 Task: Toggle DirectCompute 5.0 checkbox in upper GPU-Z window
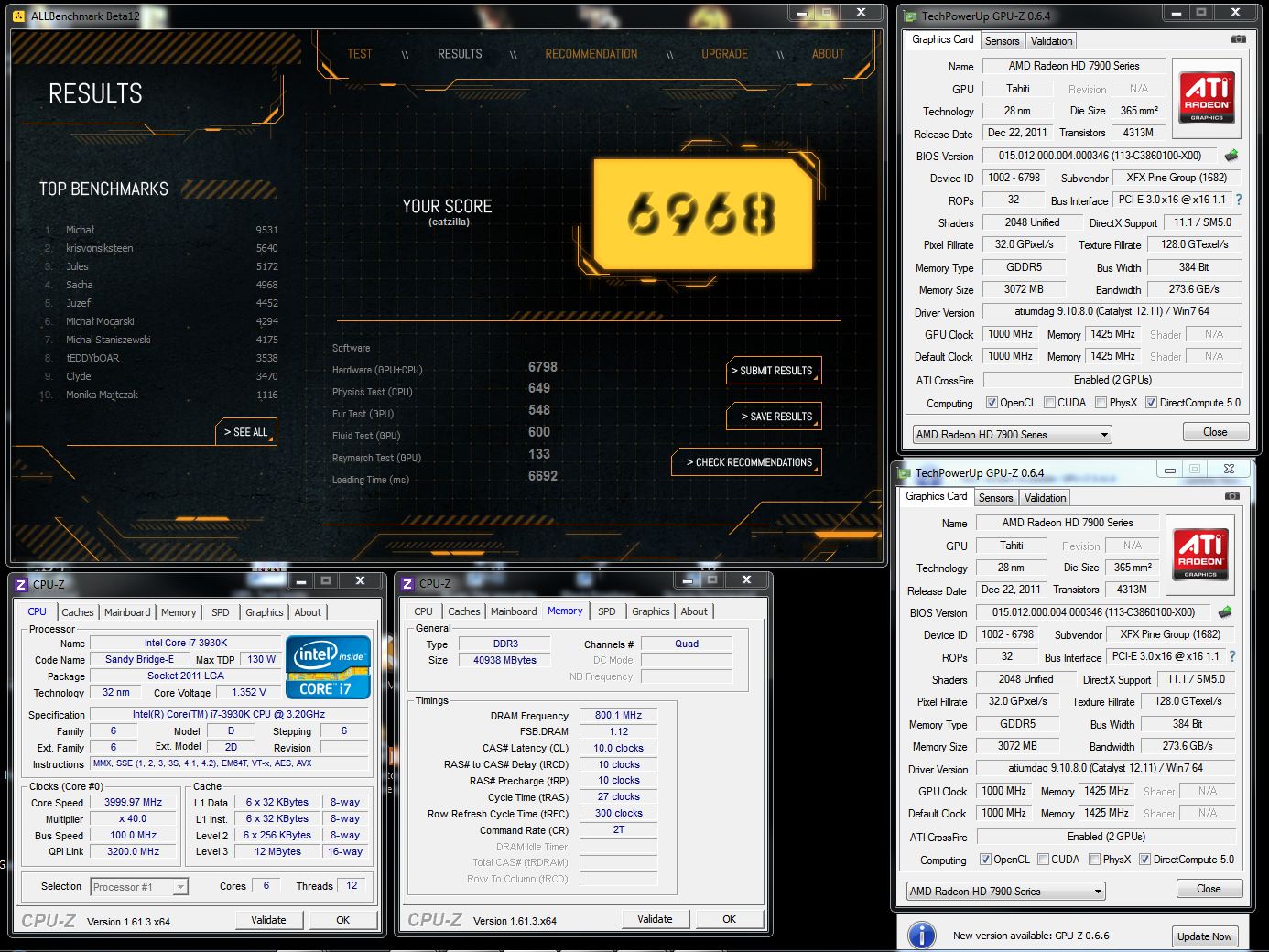coord(1151,403)
